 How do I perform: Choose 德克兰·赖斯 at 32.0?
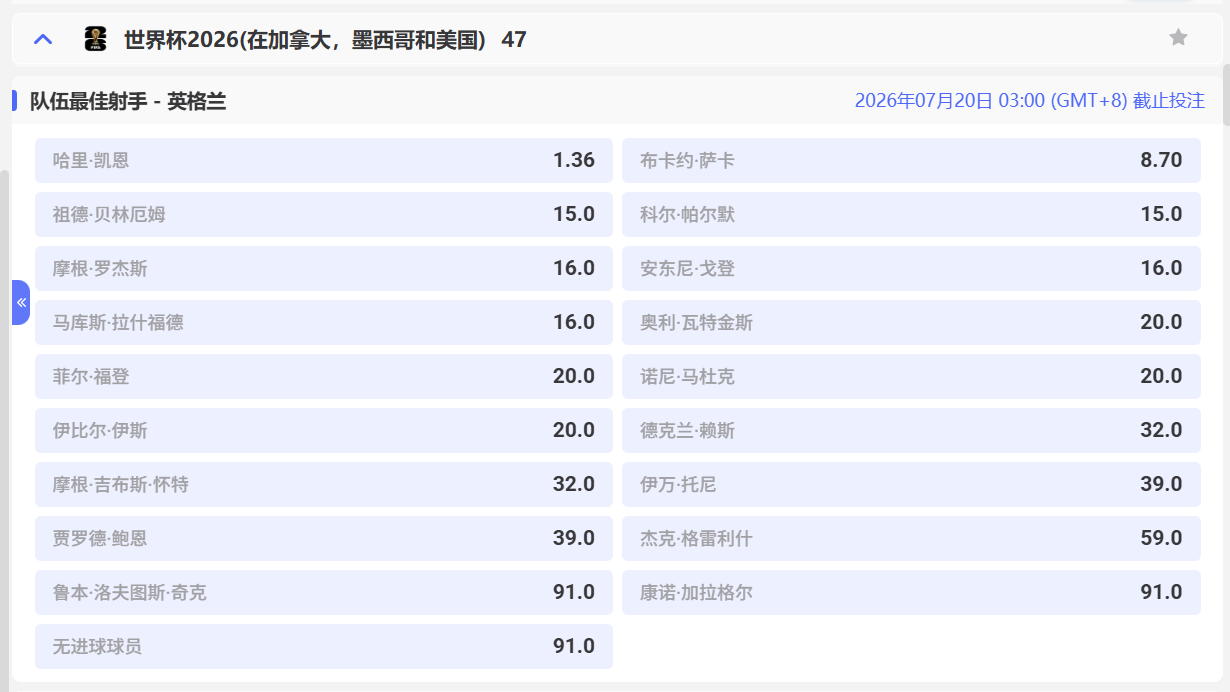(911, 430)
